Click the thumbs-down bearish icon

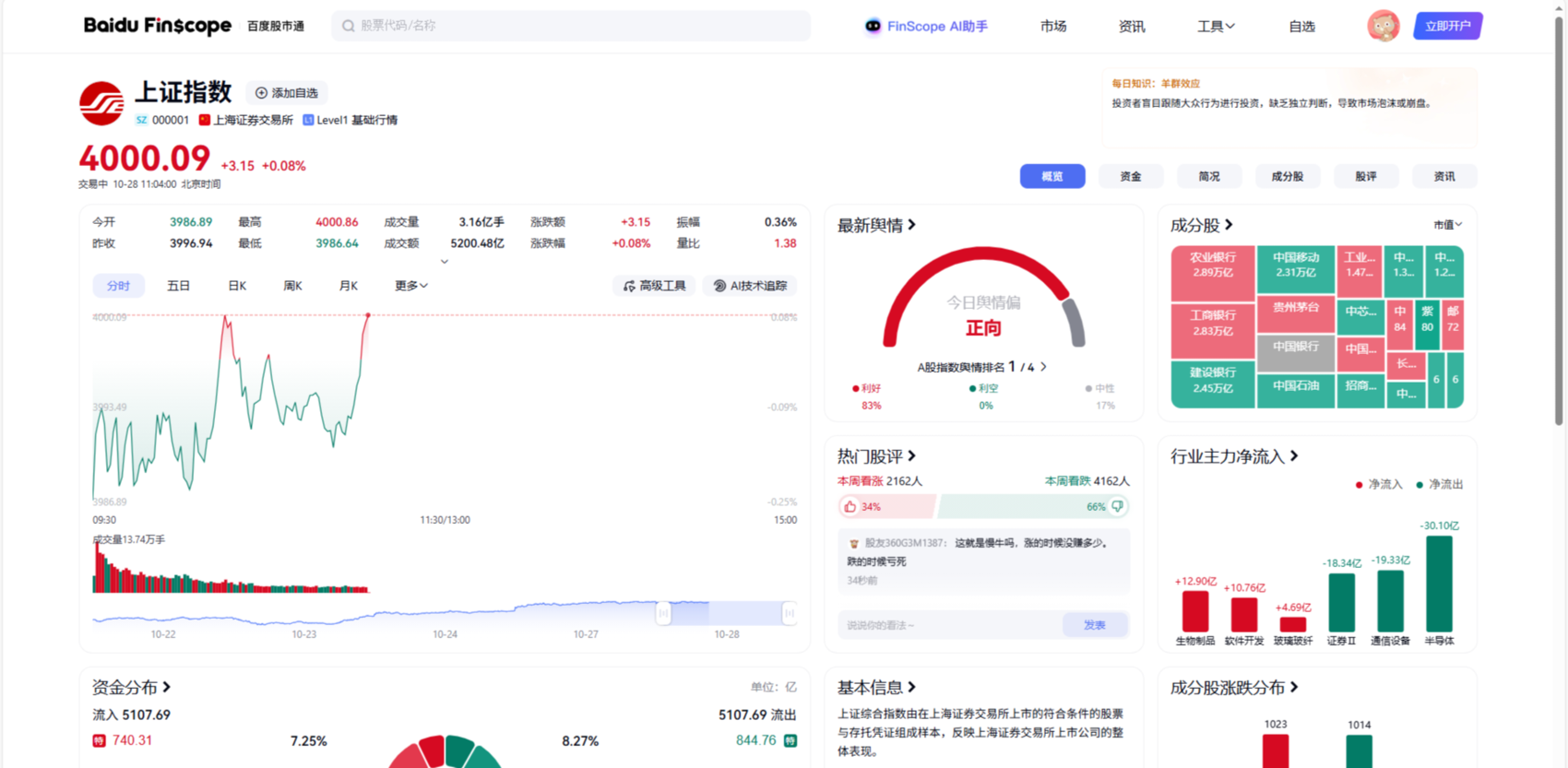[1118, 506]
